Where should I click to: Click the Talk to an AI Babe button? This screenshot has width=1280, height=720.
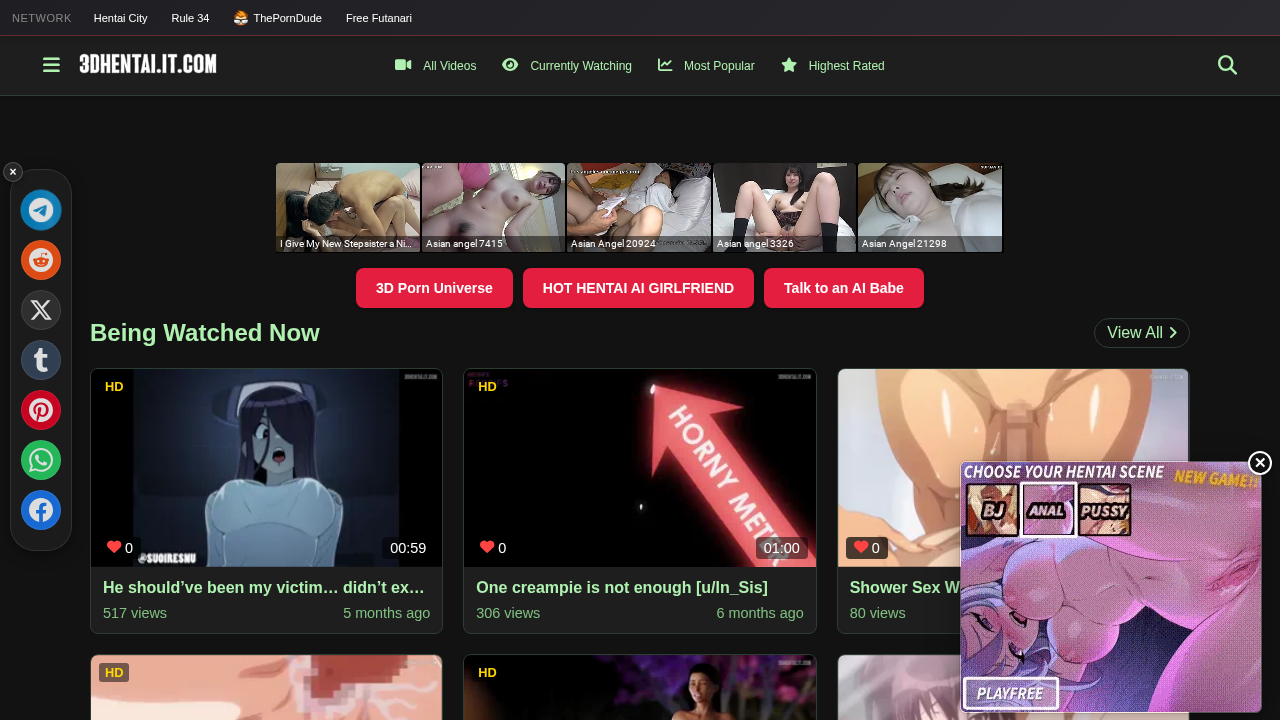(844, 288)
